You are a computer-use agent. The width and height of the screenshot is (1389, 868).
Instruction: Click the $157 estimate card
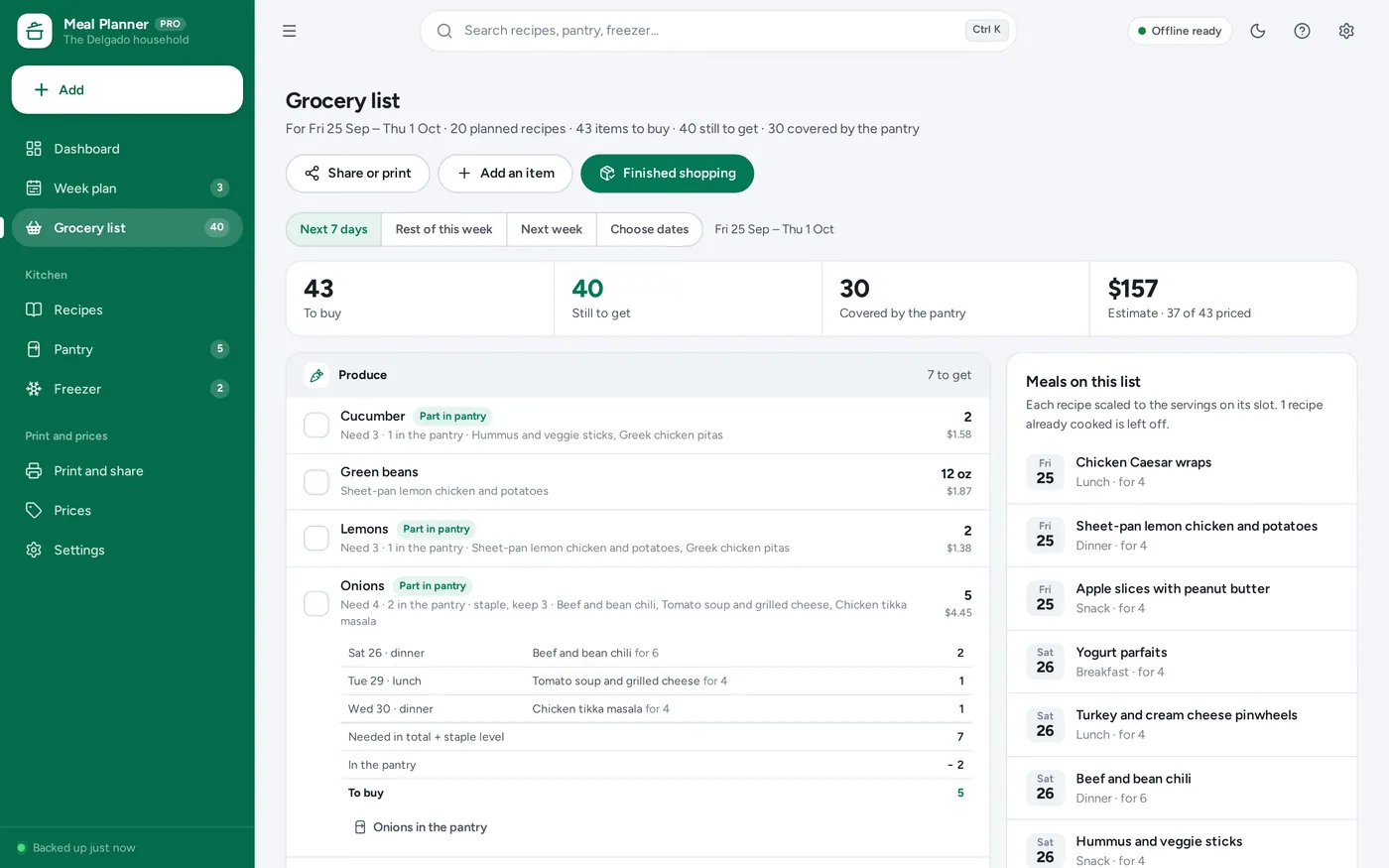(1223, 299)
